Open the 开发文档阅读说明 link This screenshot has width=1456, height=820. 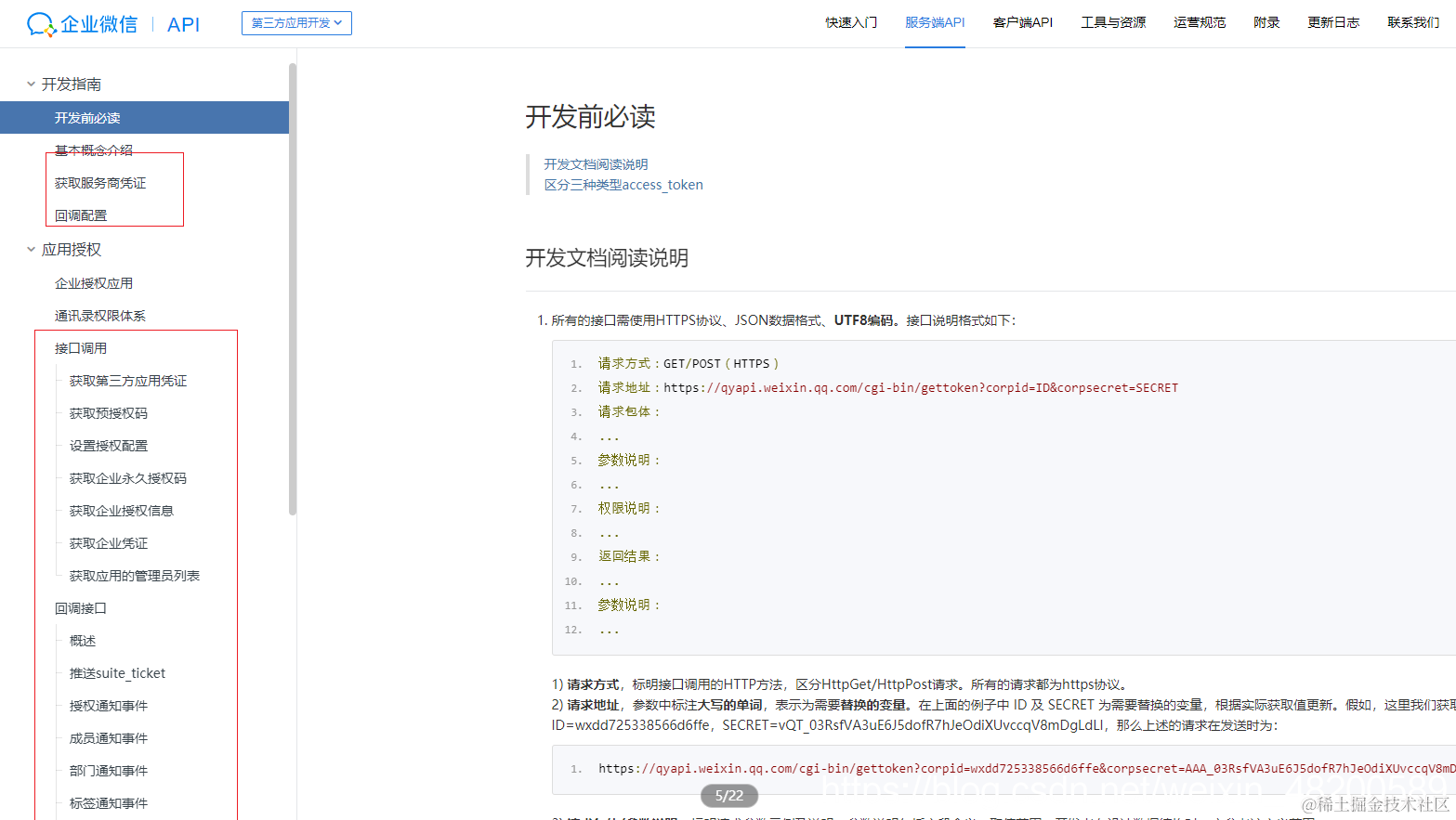597,163
